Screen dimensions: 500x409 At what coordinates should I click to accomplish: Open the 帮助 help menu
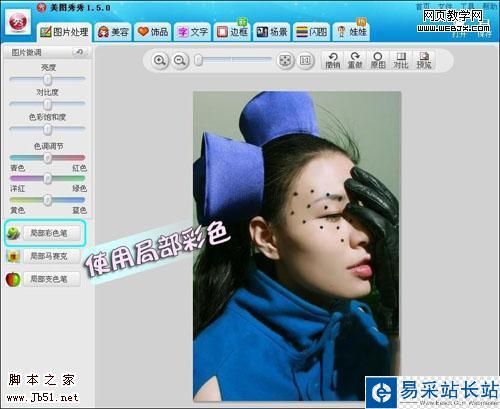tap(489, 6)
